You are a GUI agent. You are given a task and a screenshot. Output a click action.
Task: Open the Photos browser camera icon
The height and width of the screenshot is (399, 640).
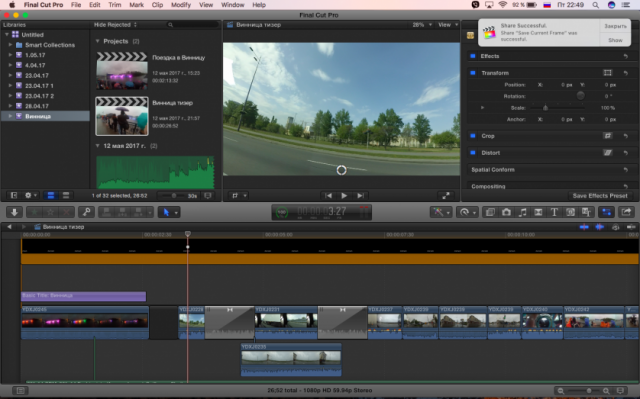[506, 212]
